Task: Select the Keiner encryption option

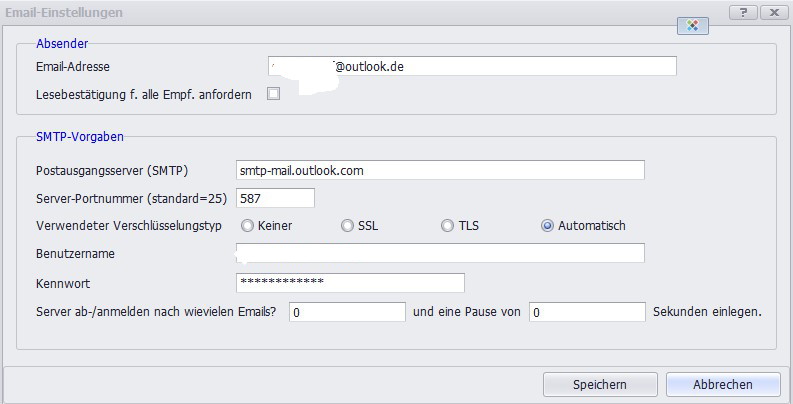Action: click(x=247, y=226)
